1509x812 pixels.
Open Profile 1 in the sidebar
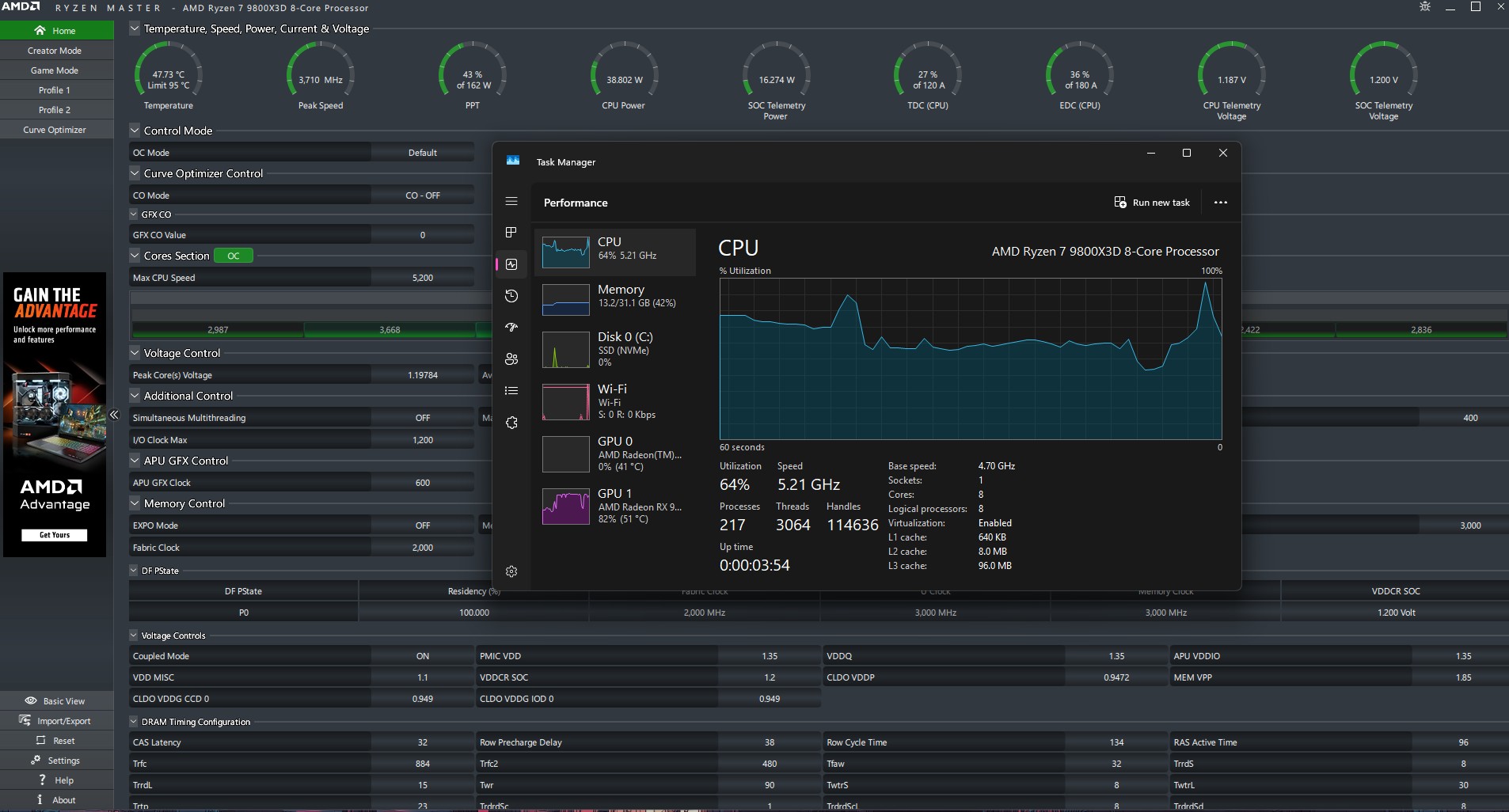pyautogui.click(x=57, y=90)
